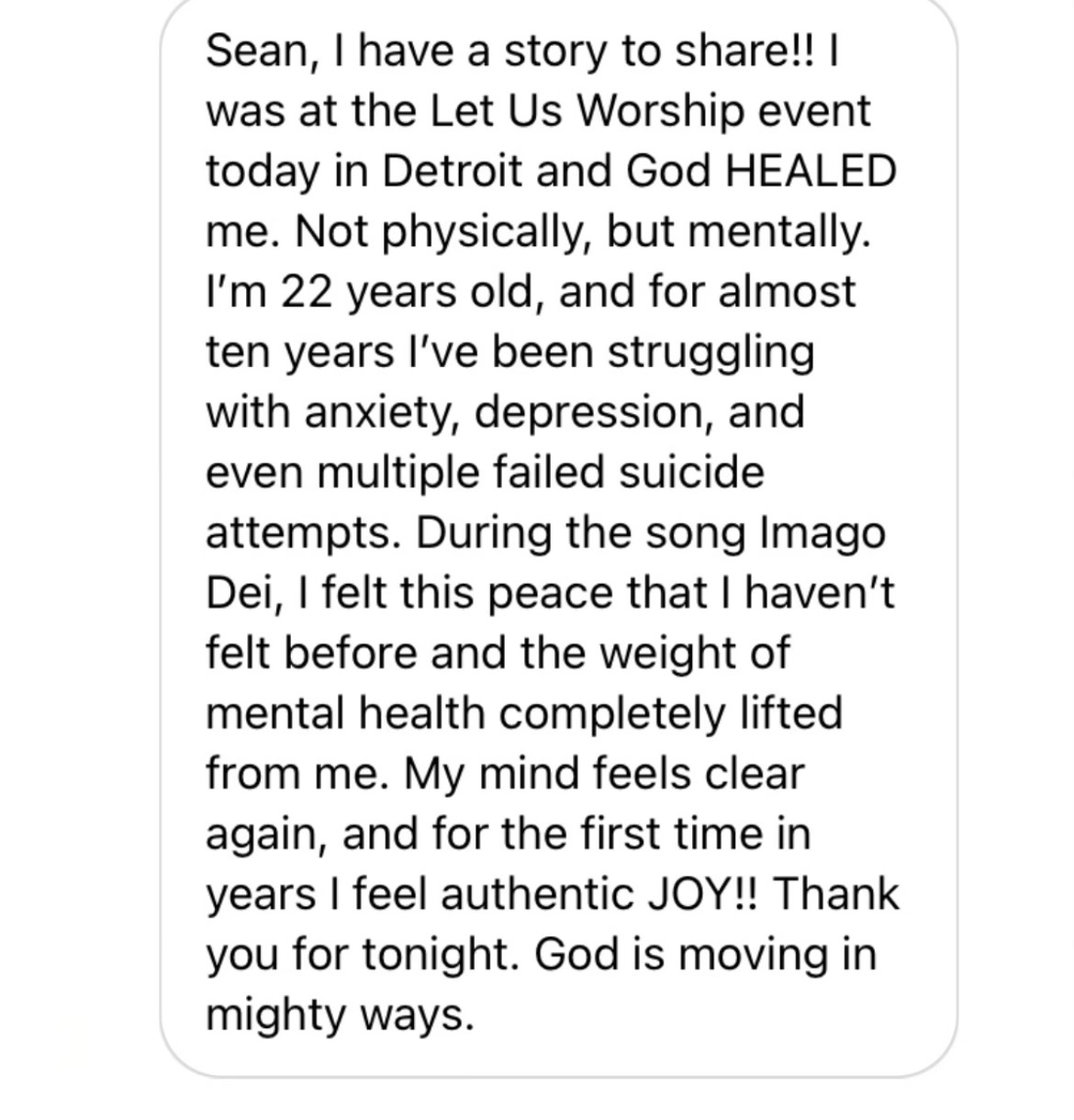Select the word Thank in the message
The height and width of the screenshot is (1120, 1074).
pyautogui.click(x=838, y=894)
